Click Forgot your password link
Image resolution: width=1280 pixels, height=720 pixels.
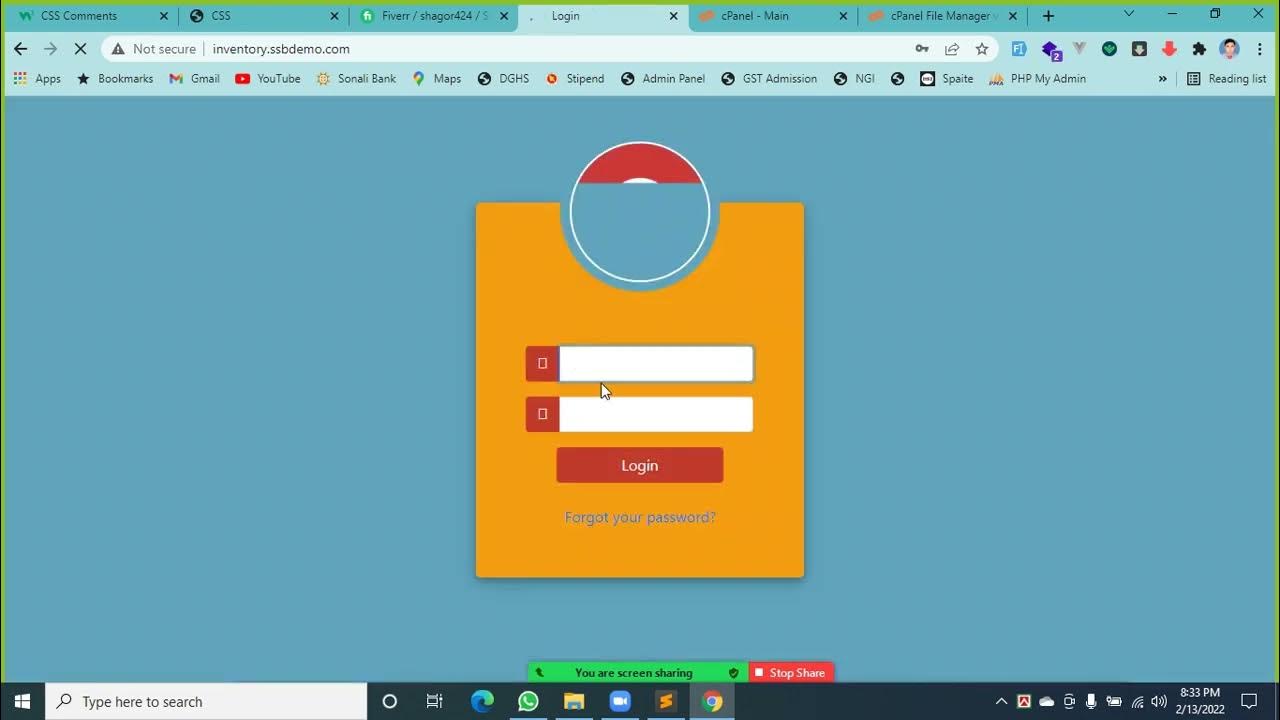pos(640,517)
